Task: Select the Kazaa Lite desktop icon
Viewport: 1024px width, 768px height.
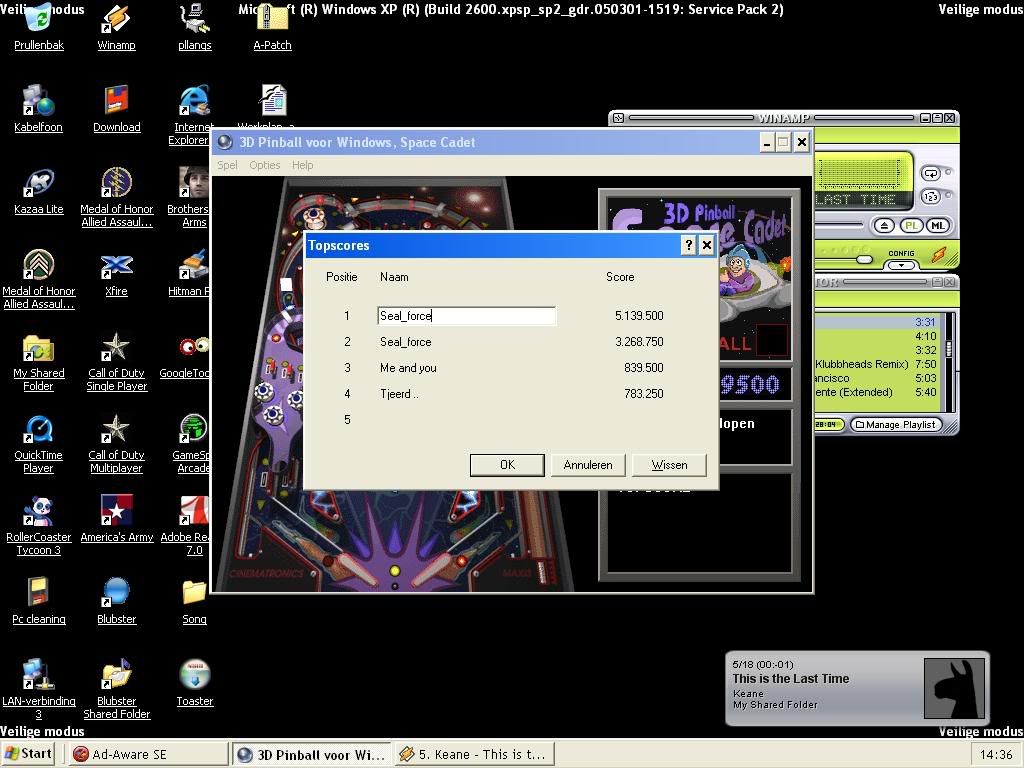Action: pyautogui.click(x=39, y=183)
